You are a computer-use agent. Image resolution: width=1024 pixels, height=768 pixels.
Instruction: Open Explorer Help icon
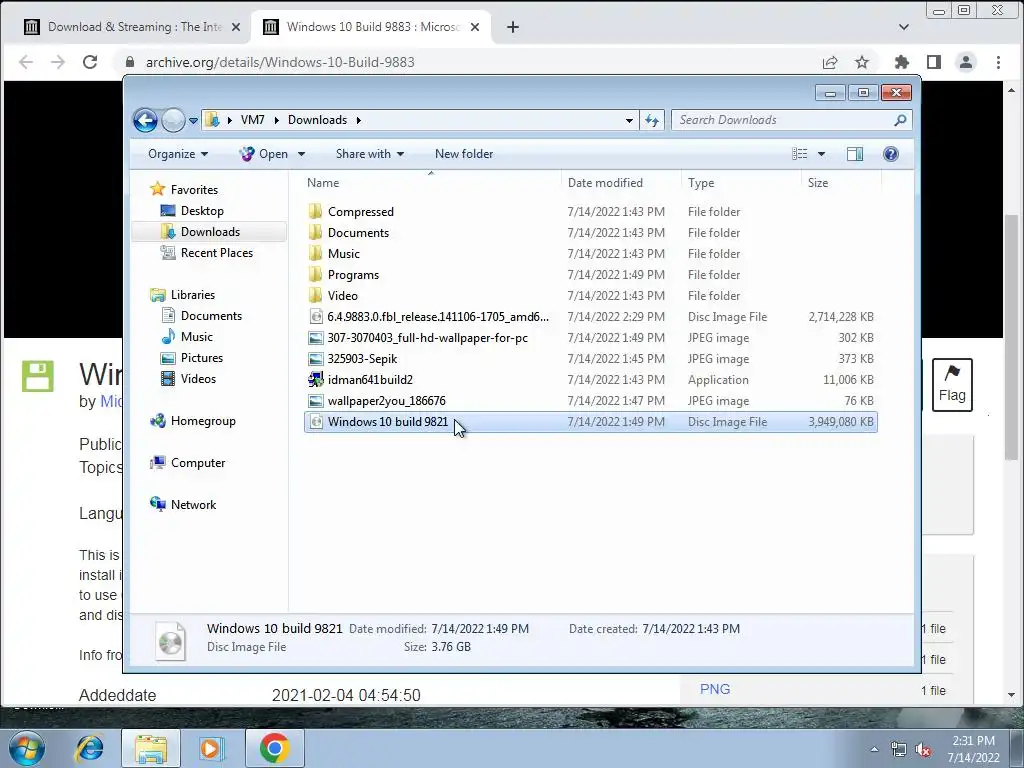[x=890, y=154]
